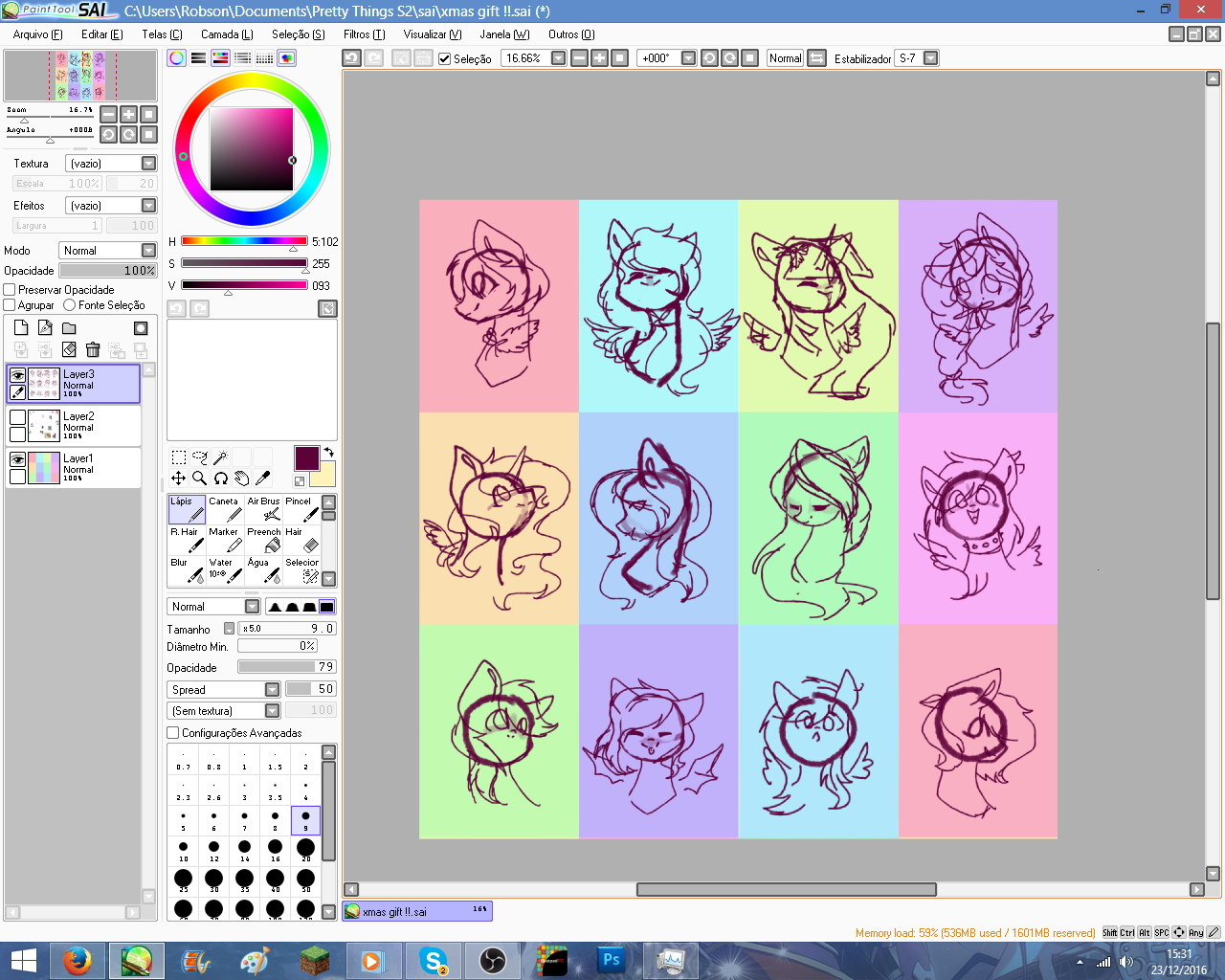Flip the canvas view horizontally
1225x980 pixels.
(816, 58)
